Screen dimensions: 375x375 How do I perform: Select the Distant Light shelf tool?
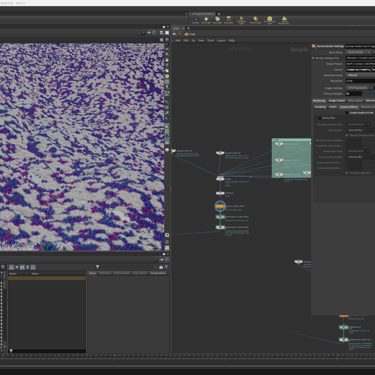[x=255, y=20]
